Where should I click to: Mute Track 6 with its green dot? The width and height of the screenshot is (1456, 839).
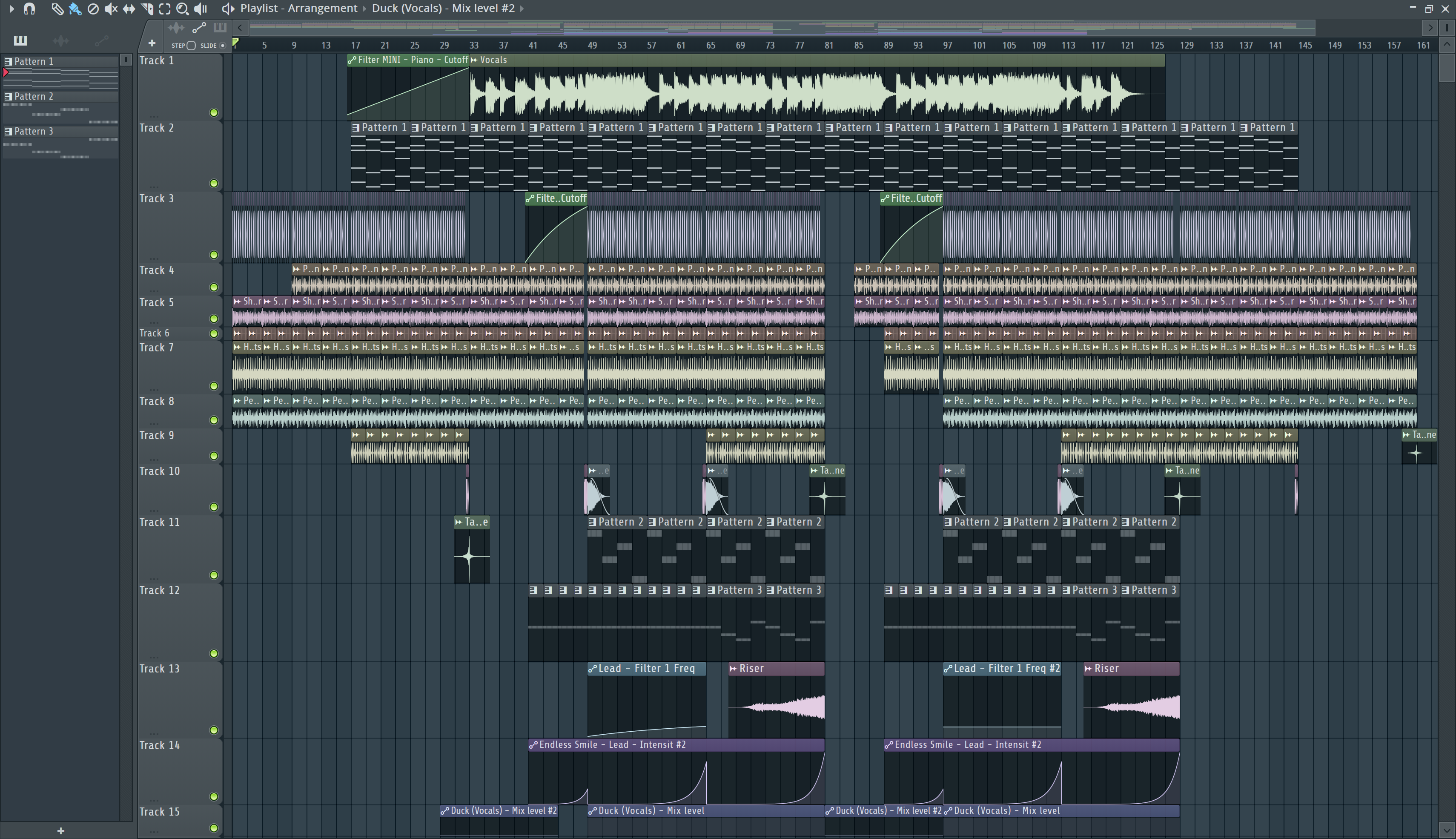pyautogui.click(x=214, y=333)
